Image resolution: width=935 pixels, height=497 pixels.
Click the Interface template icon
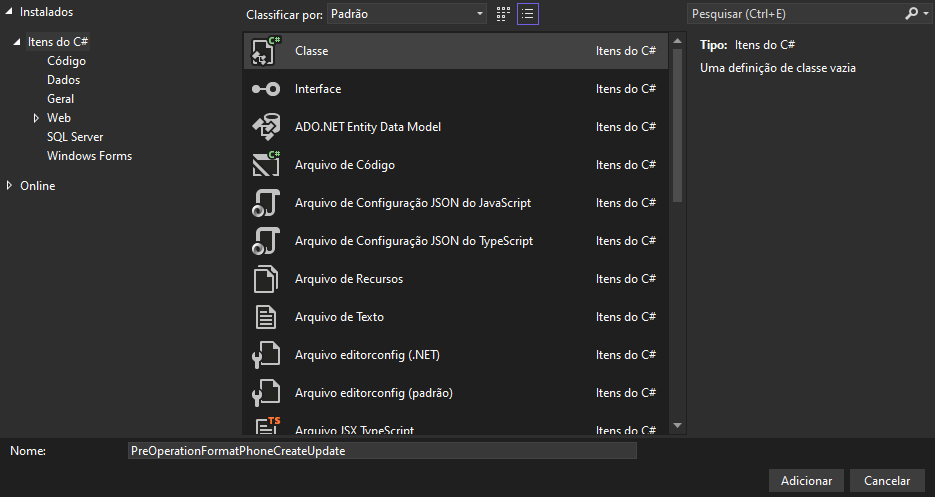tap(265, 89)
